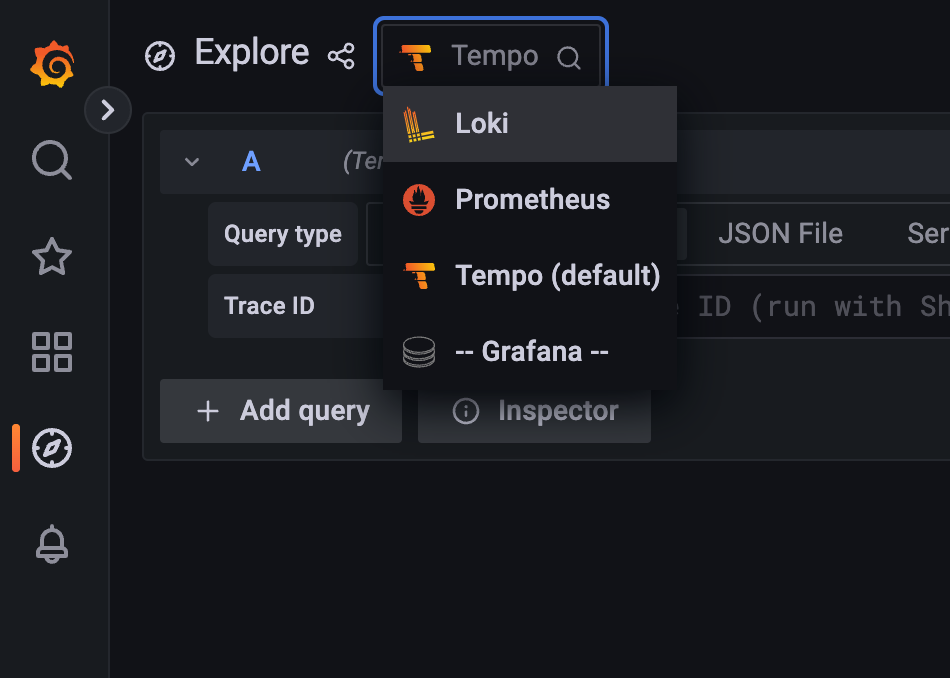This screenshot has height=678, width=950.
Task: Click the Trace ID input field
Action: pyautogui.click(x=812, y=307)
